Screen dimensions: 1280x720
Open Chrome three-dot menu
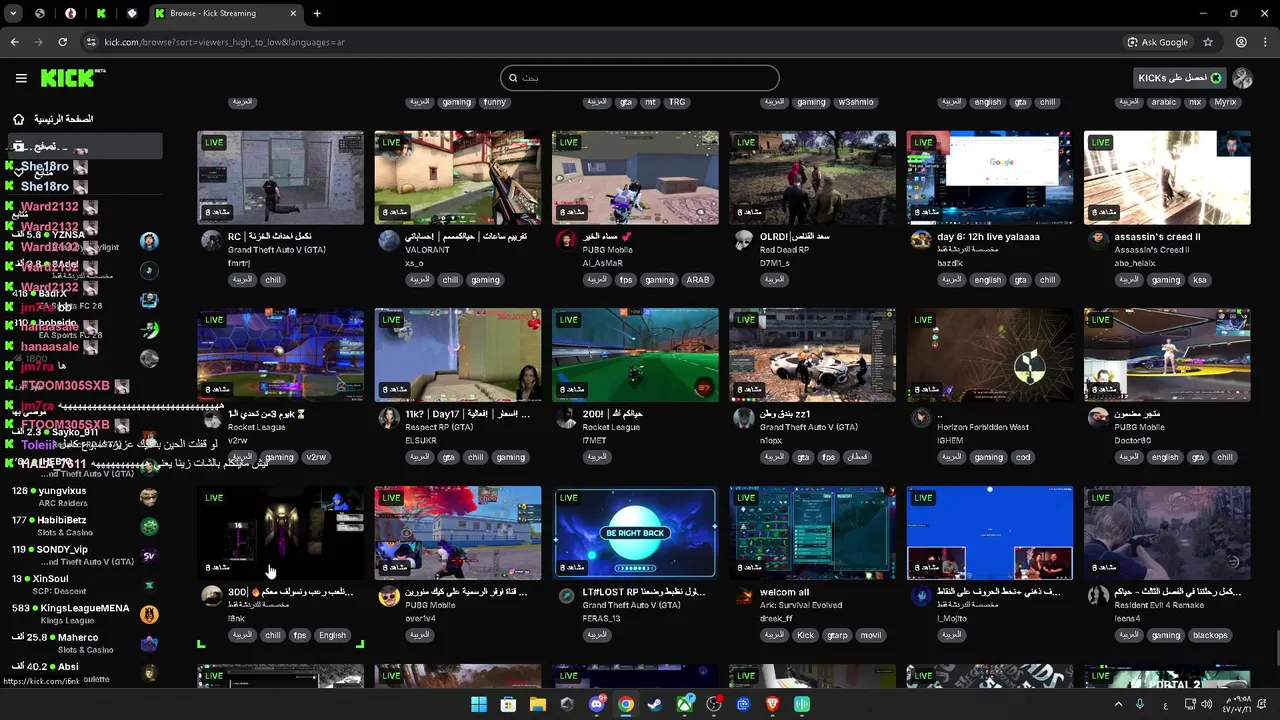(x=1265, y=42)
